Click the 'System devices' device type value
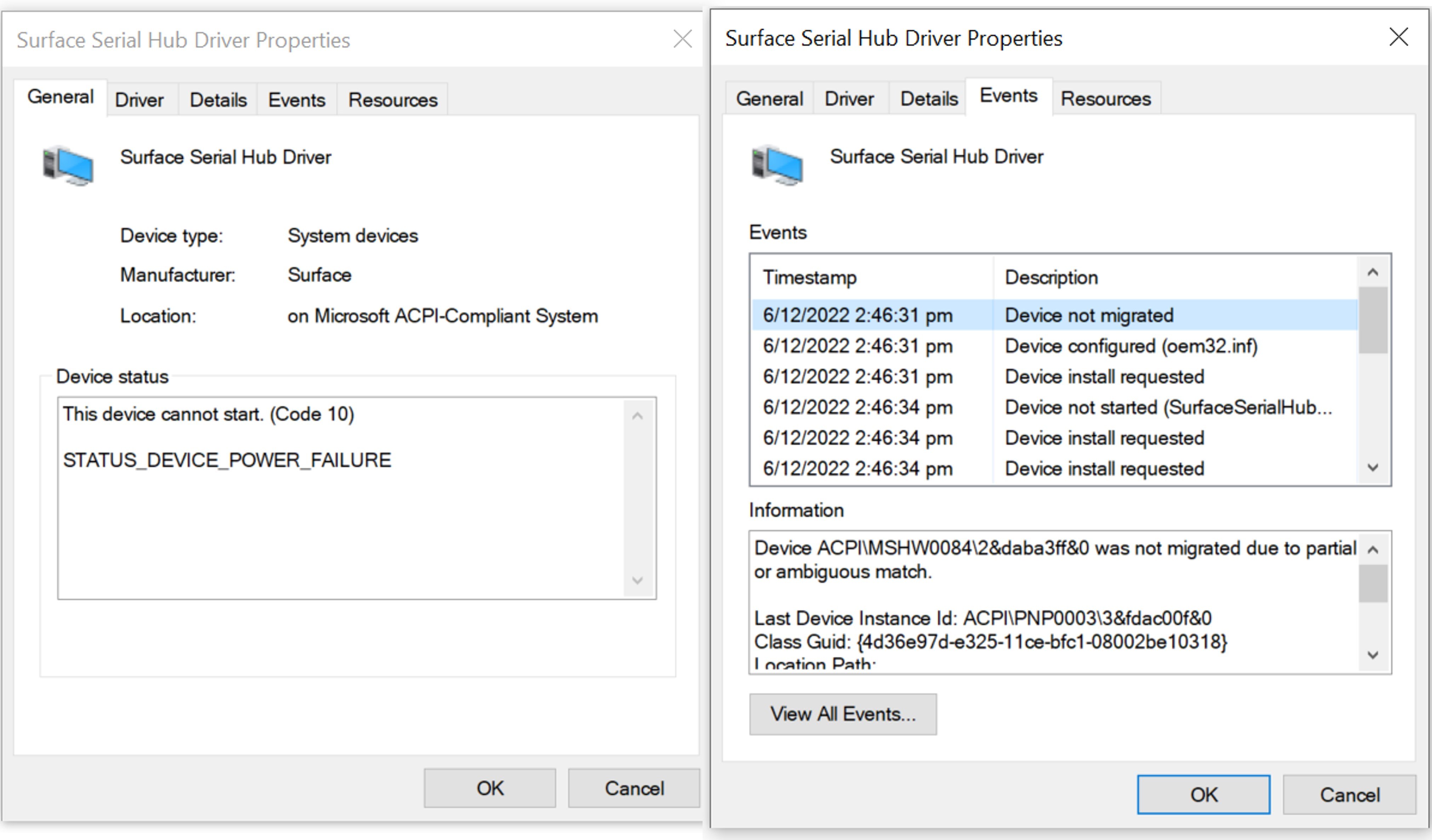The height and width of the screenshot is (840, 1432). click(x=352, y=236)
